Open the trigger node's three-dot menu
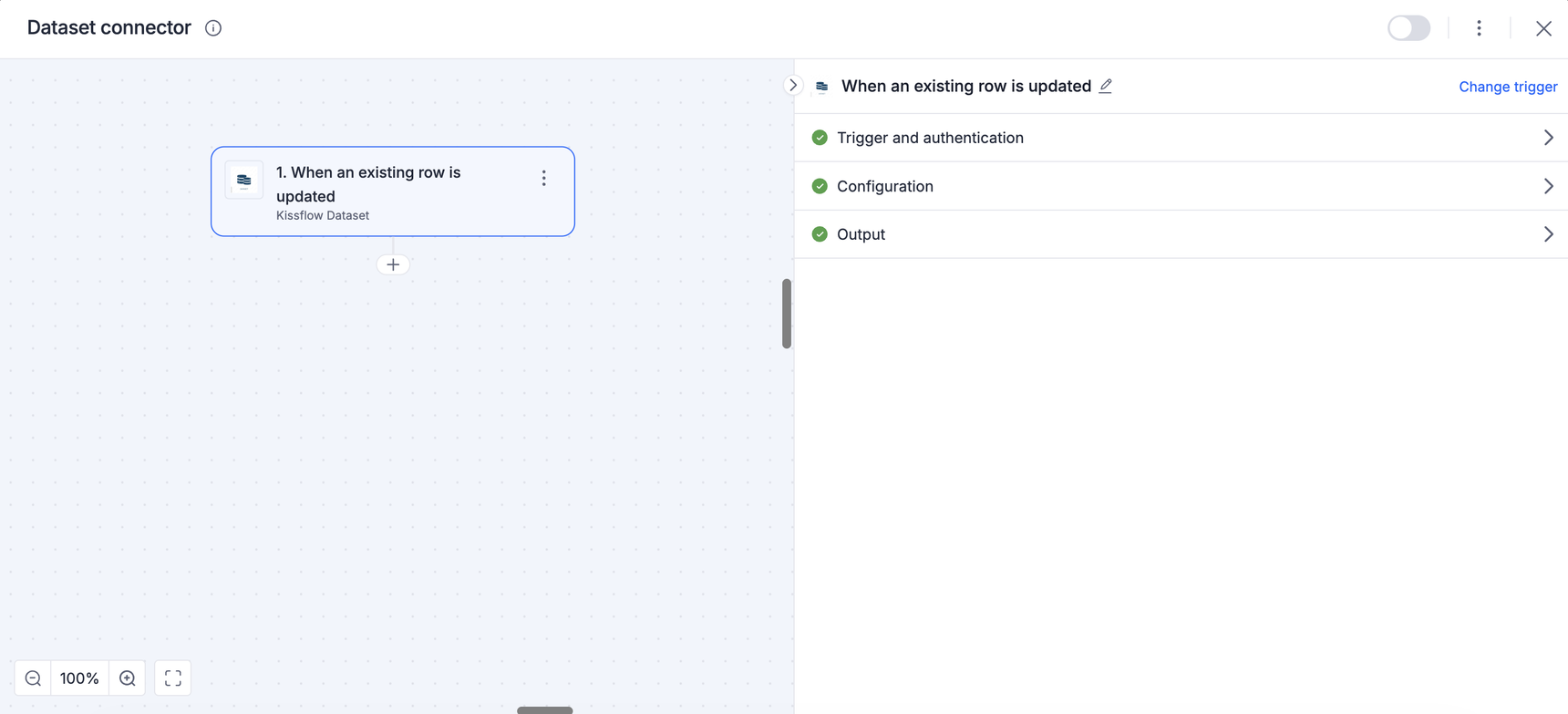This screenshot has width=1568, height=714. click(x=544, y=179)
